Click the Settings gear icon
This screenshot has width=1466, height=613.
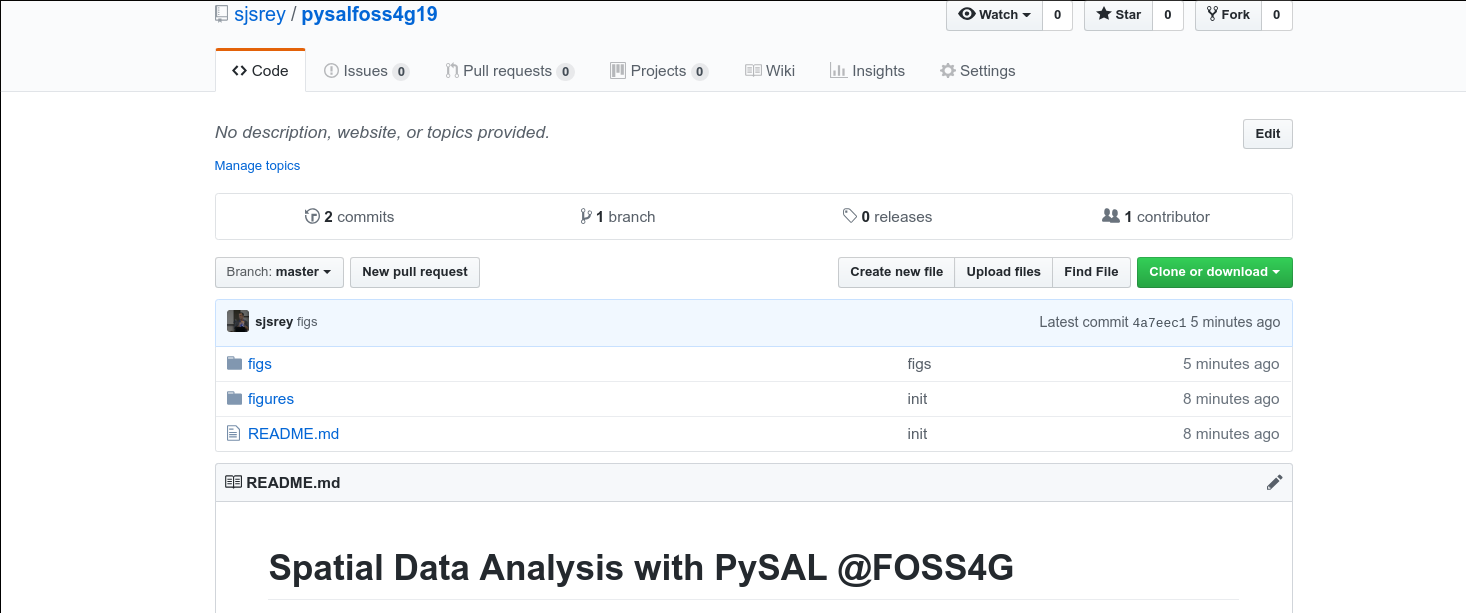948,71
